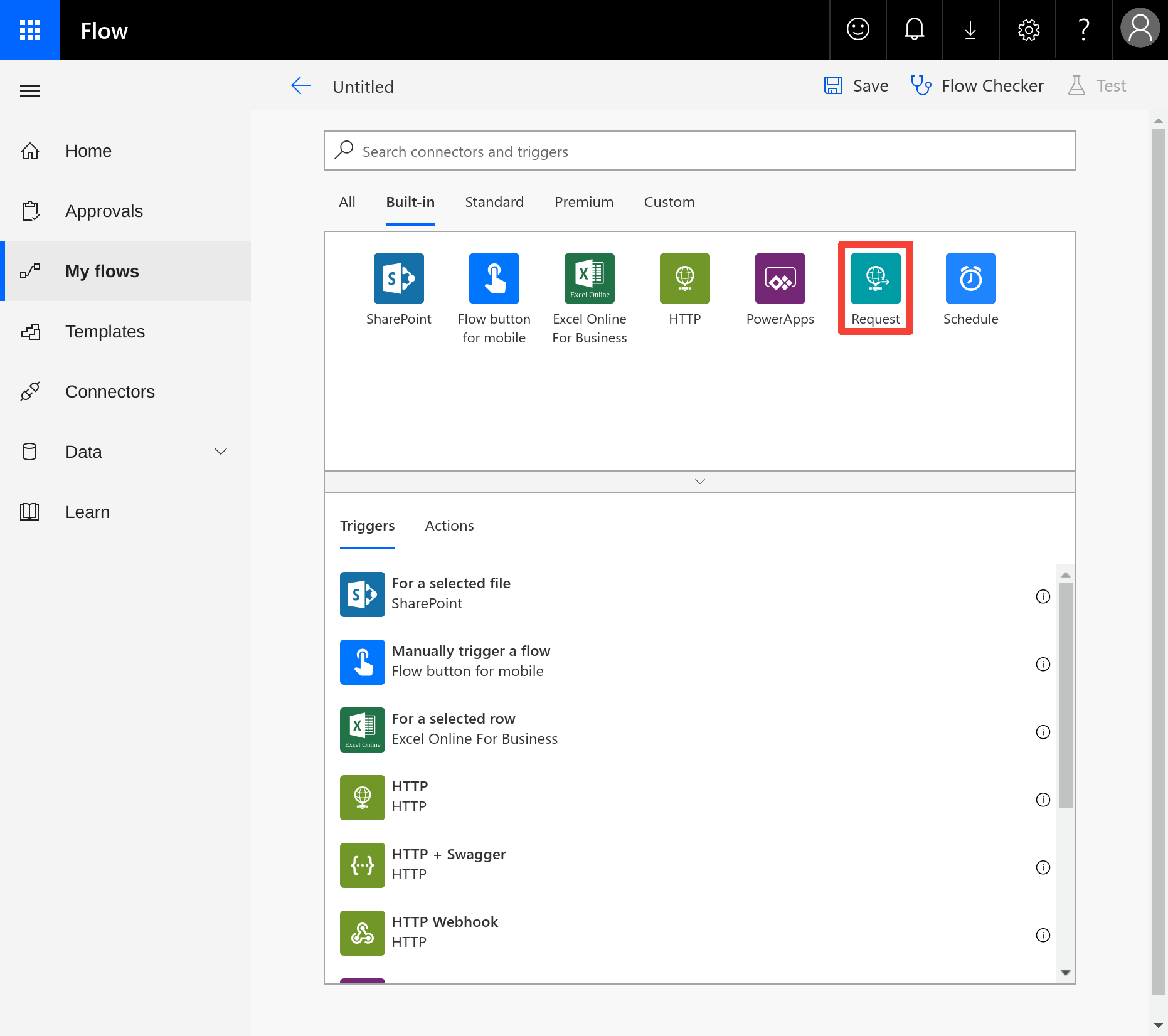This screenshot has height=1036, width=1168.
Task: Select the Request connector icon
Action: pos(875,278)
